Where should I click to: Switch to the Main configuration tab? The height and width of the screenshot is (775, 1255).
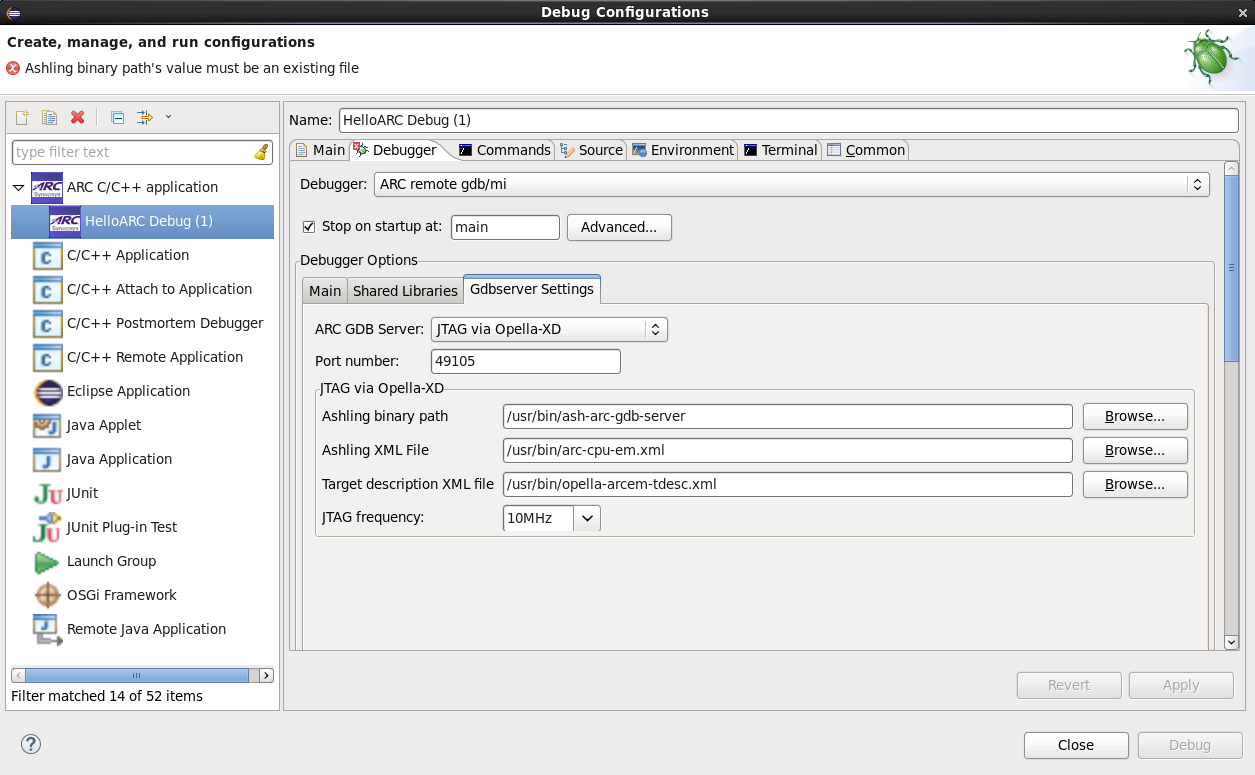[x=319, y=150]
